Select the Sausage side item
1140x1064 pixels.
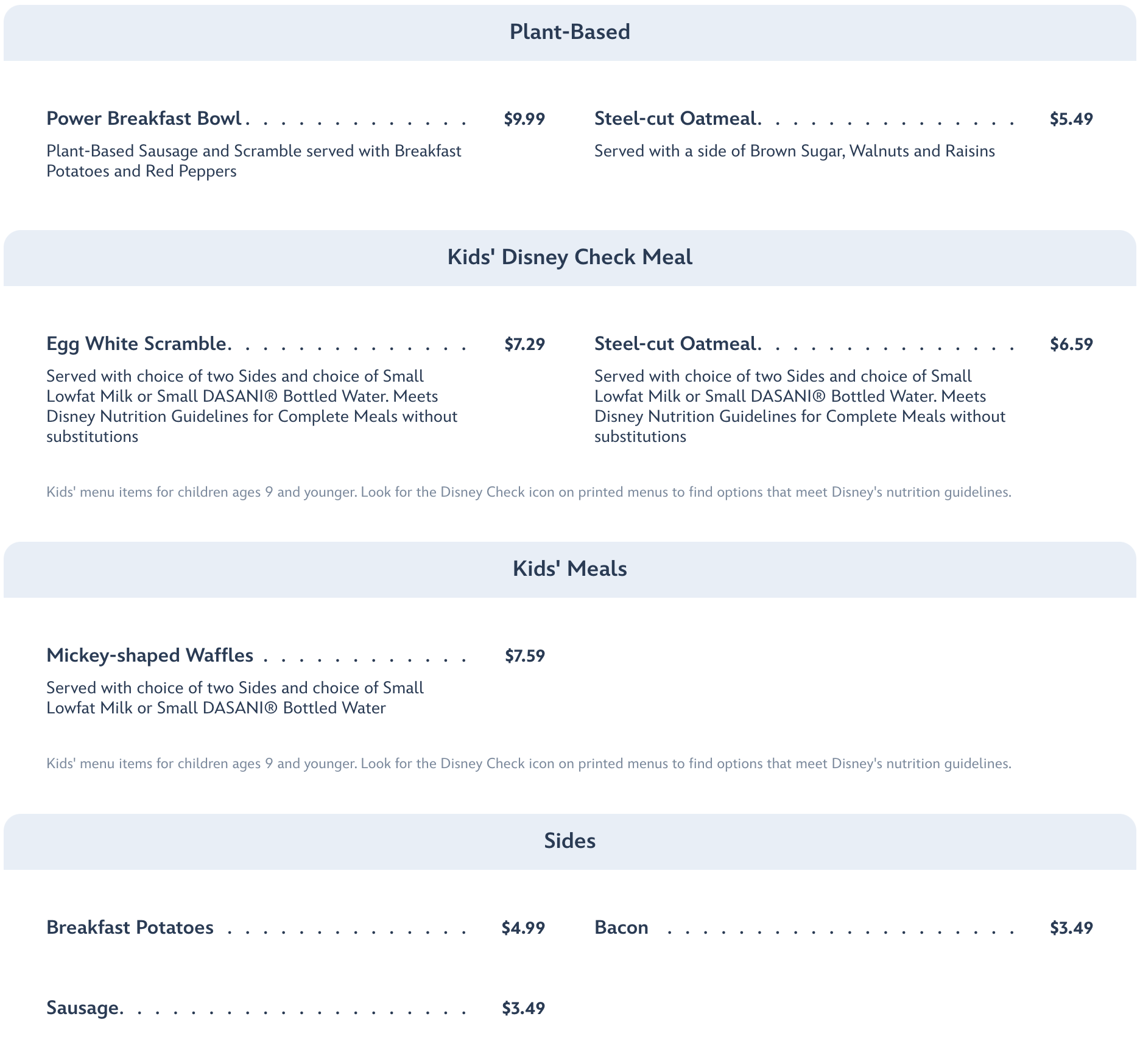83,1008
